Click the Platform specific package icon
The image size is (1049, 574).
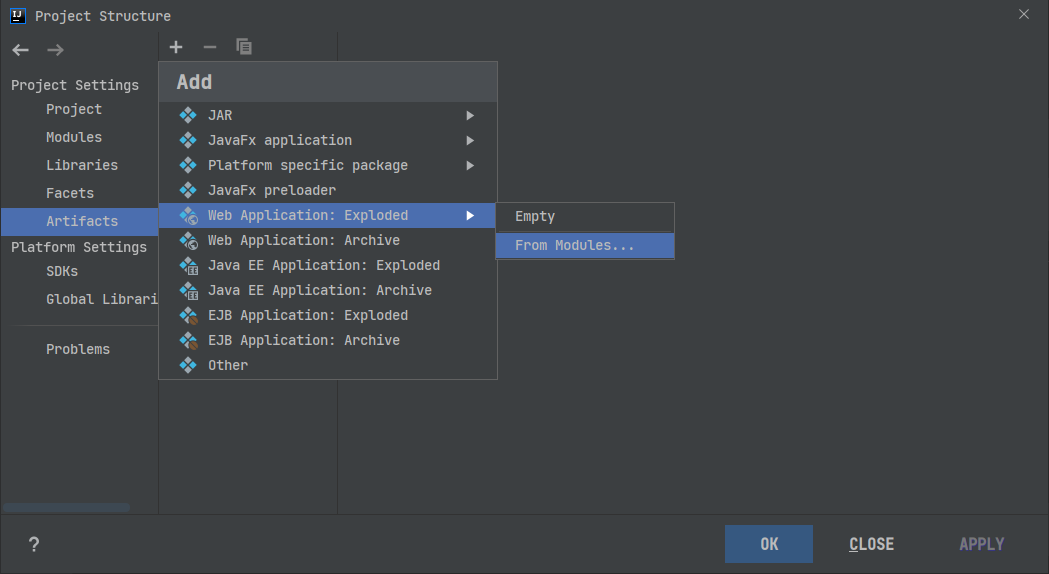point(188,165)
